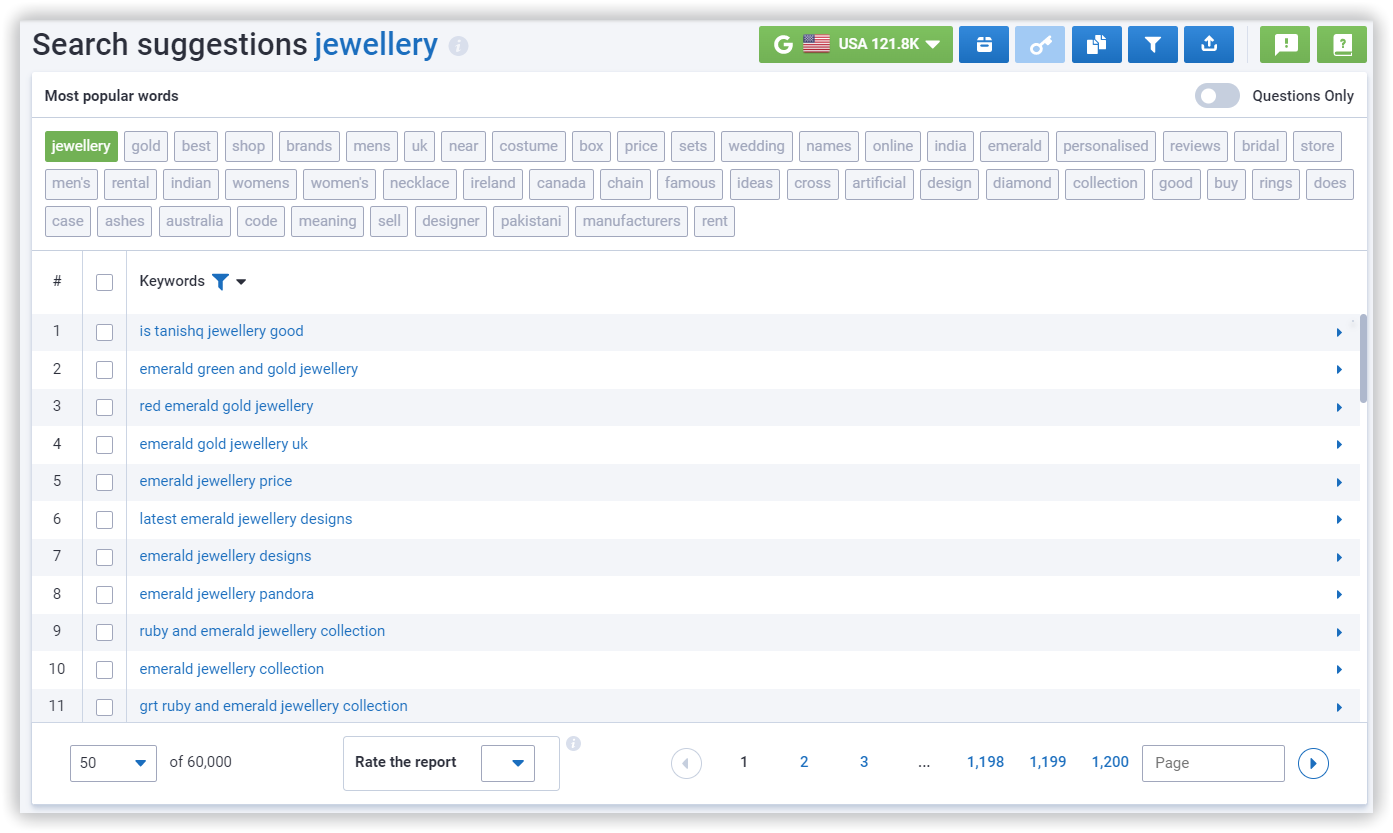Image resolution: width=1393 pixels, height=833 pixels.
Task: Open the 50 results-per-page dropdown
Action: (x=113, y=762)
